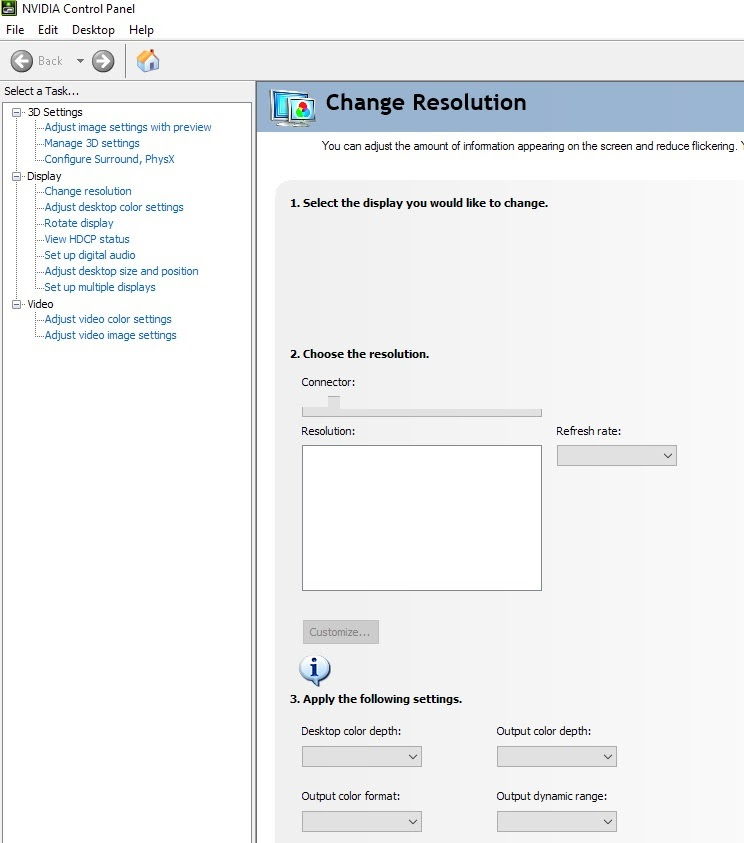The height and width of the screenshot is (843, 744).
Task: Click the Change Resolution monitor icon
Action: pyautogui.click(x=292, y=108)
